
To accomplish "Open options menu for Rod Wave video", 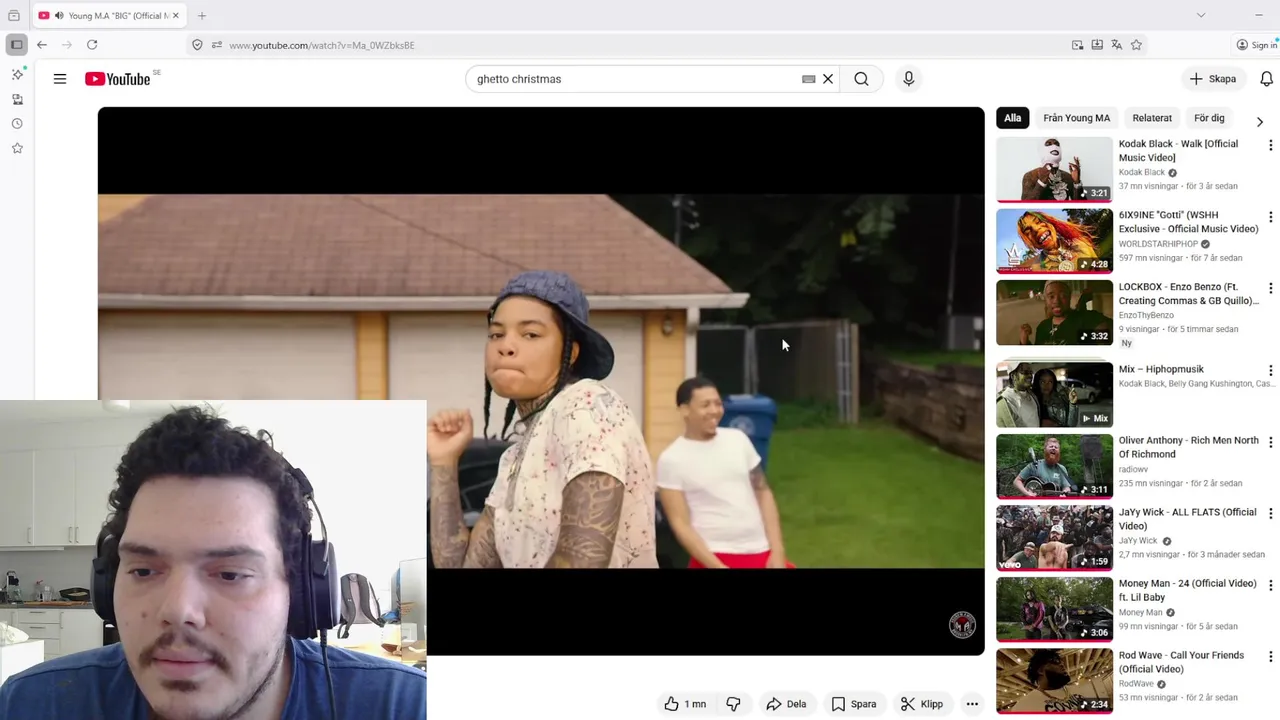I will [1270, 657].
